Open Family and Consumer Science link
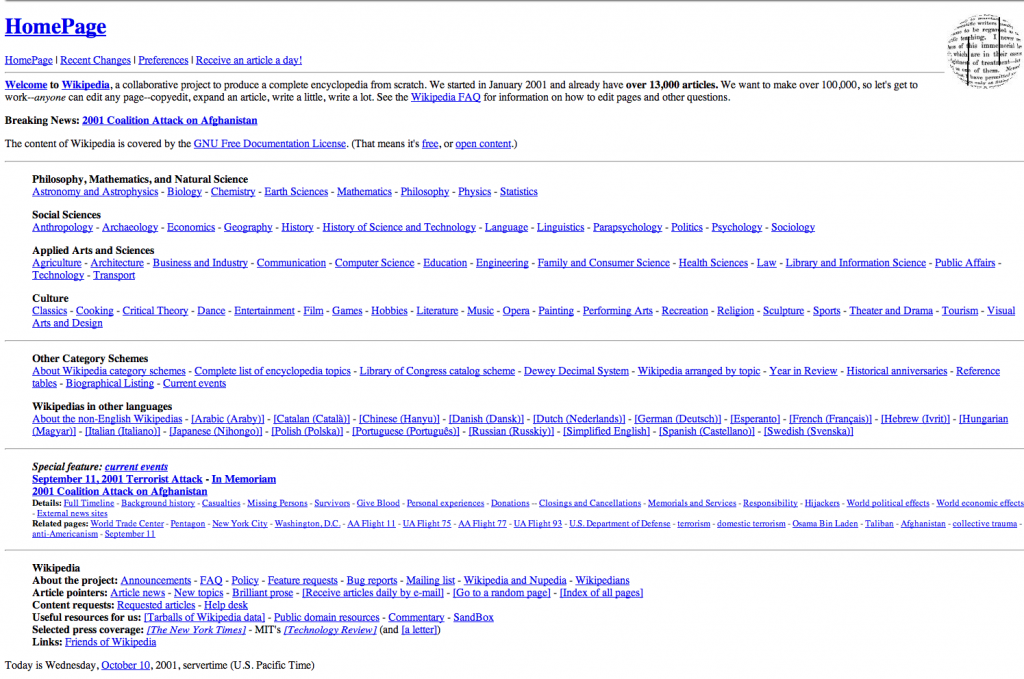The height and width of the screenshot is (679, 1024). [x=603, y=262]
